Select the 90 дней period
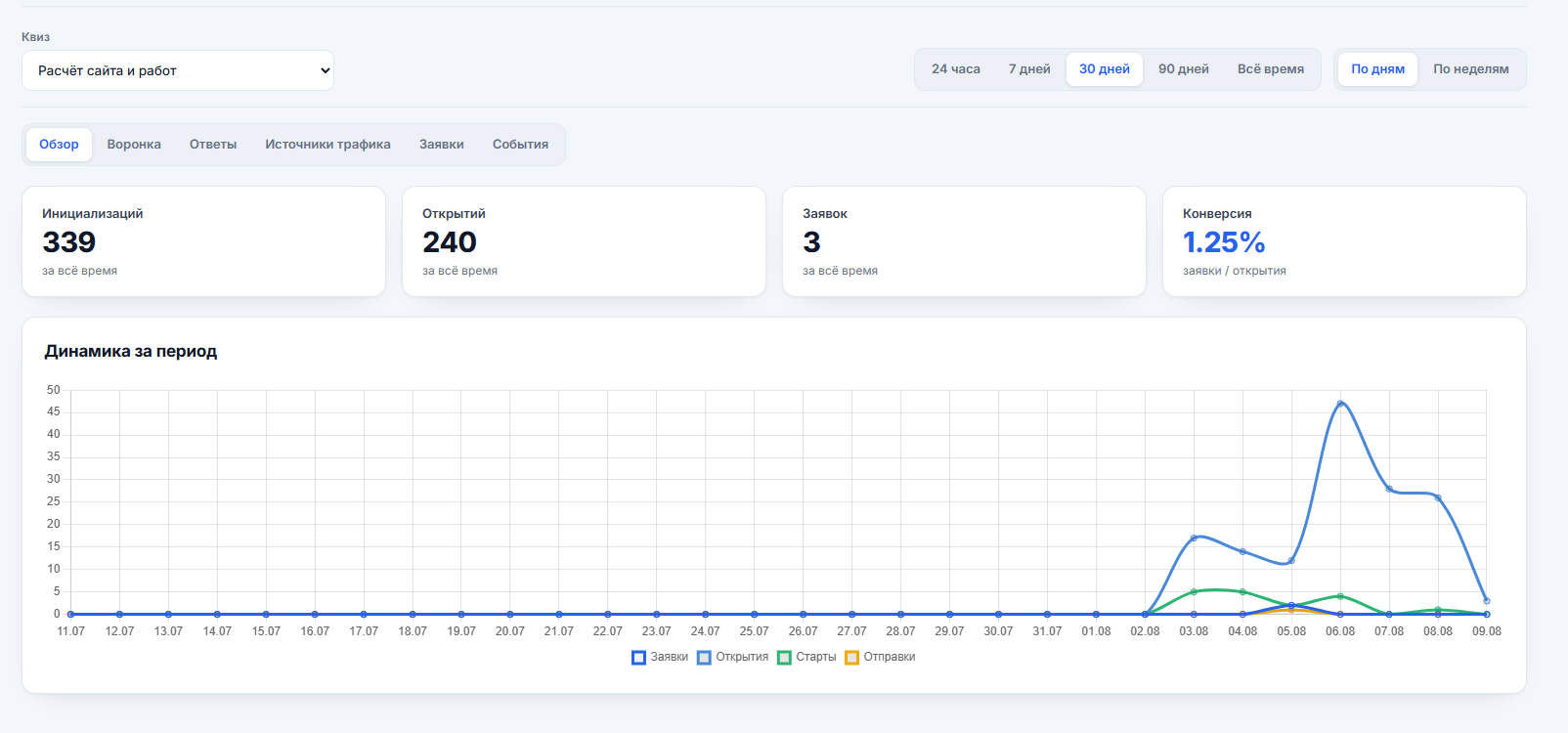Image resolution: width=1568 pixels, height=733 pixels. point(1184,69)
